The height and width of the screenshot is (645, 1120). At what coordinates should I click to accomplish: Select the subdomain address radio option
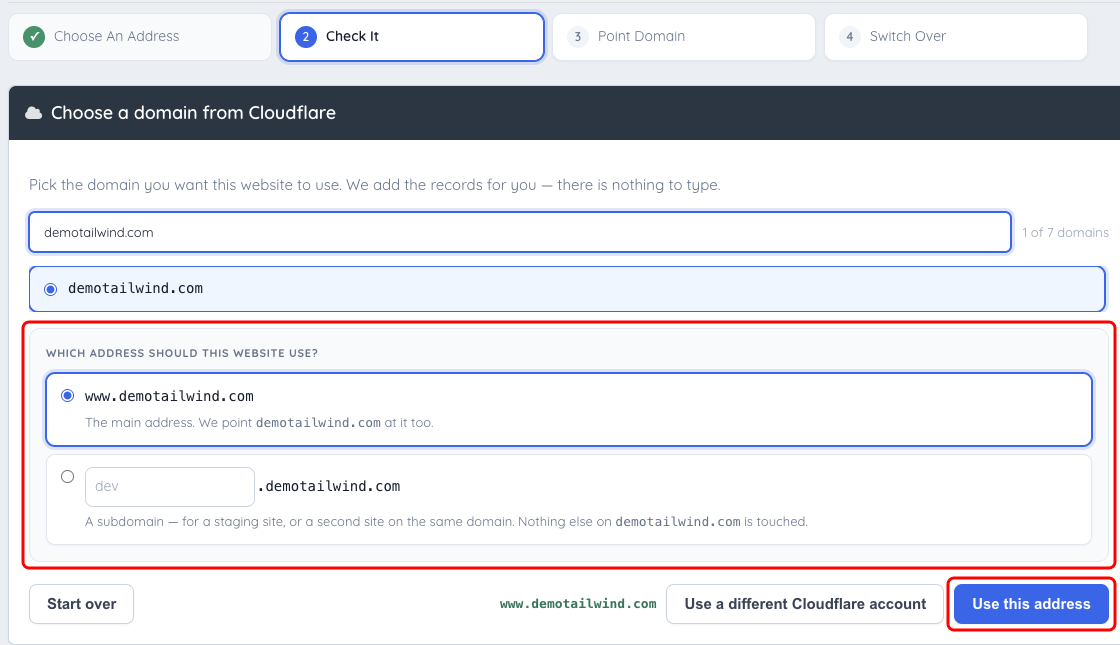[67, 476]
